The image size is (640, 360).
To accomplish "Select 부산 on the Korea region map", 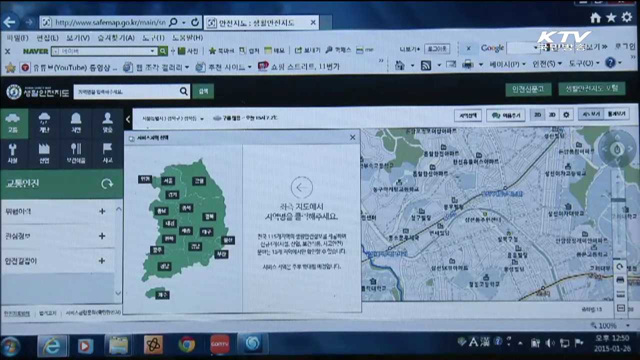I will [221, 254].
